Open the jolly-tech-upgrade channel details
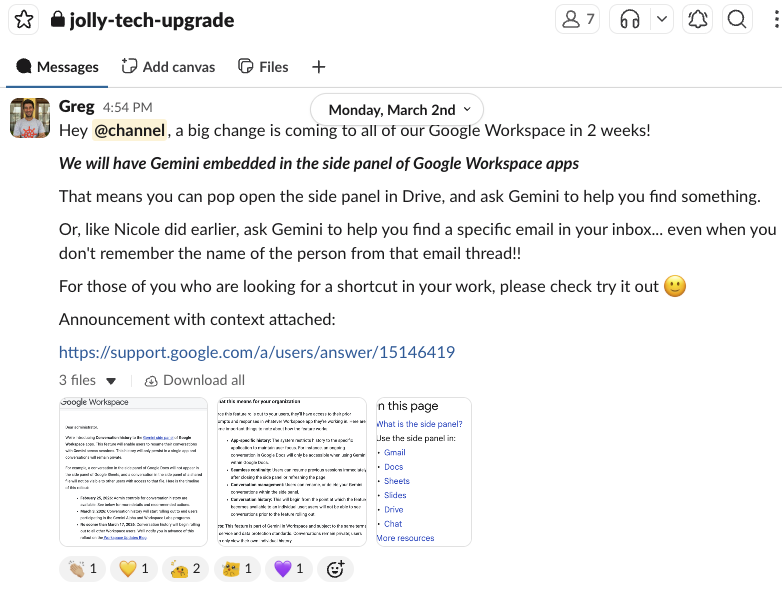The height and width of the screenshot is (589, 782). click(x=143, y=20)
